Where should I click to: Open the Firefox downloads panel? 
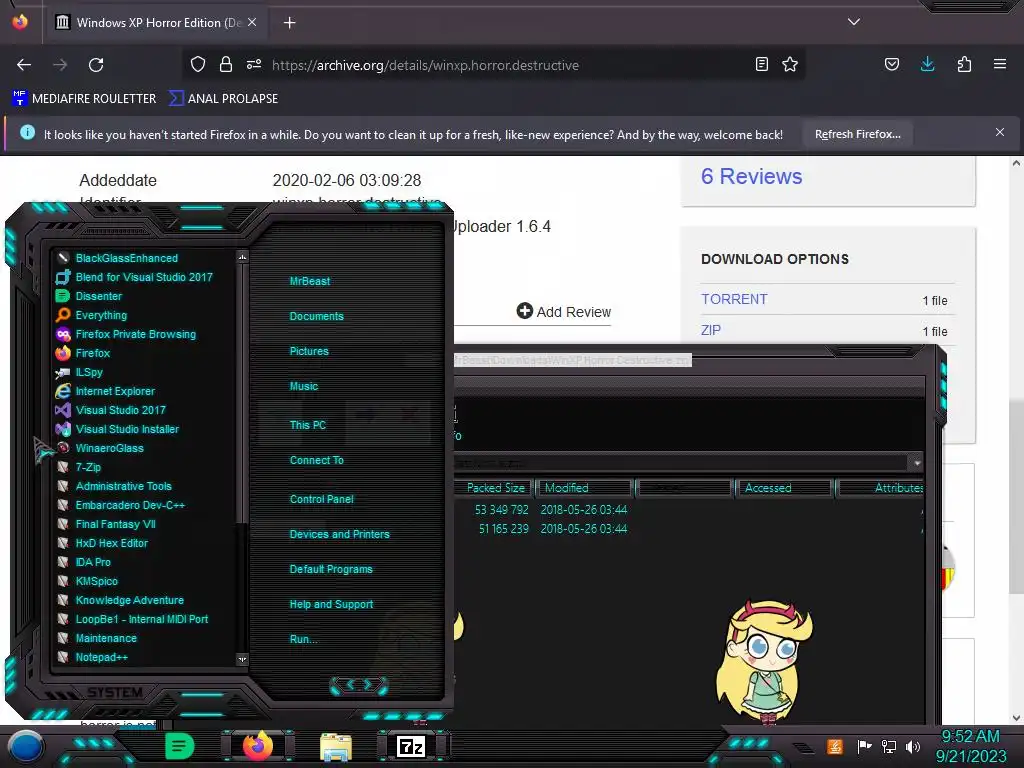(927, 64)
